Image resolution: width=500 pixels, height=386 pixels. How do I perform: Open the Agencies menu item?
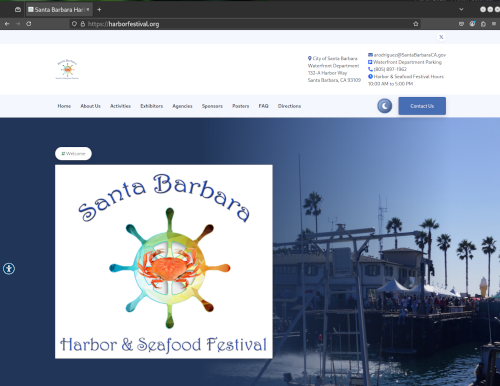182,106
